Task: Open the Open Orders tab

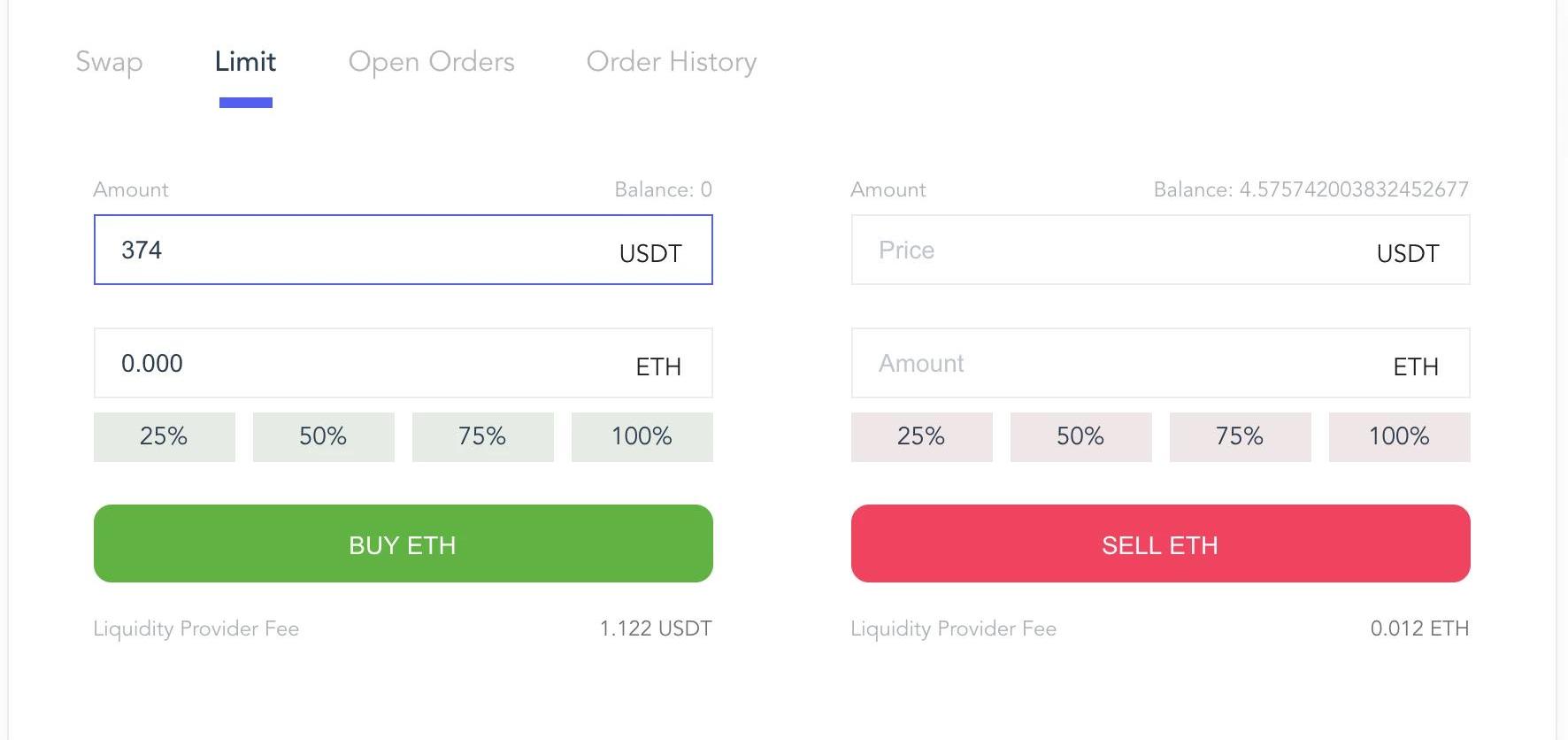Action: [431, 62]
